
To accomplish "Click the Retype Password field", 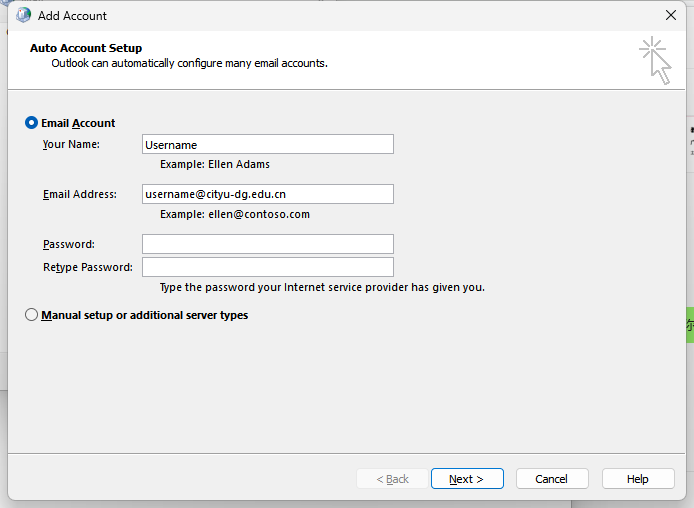I will coord(267,267).
